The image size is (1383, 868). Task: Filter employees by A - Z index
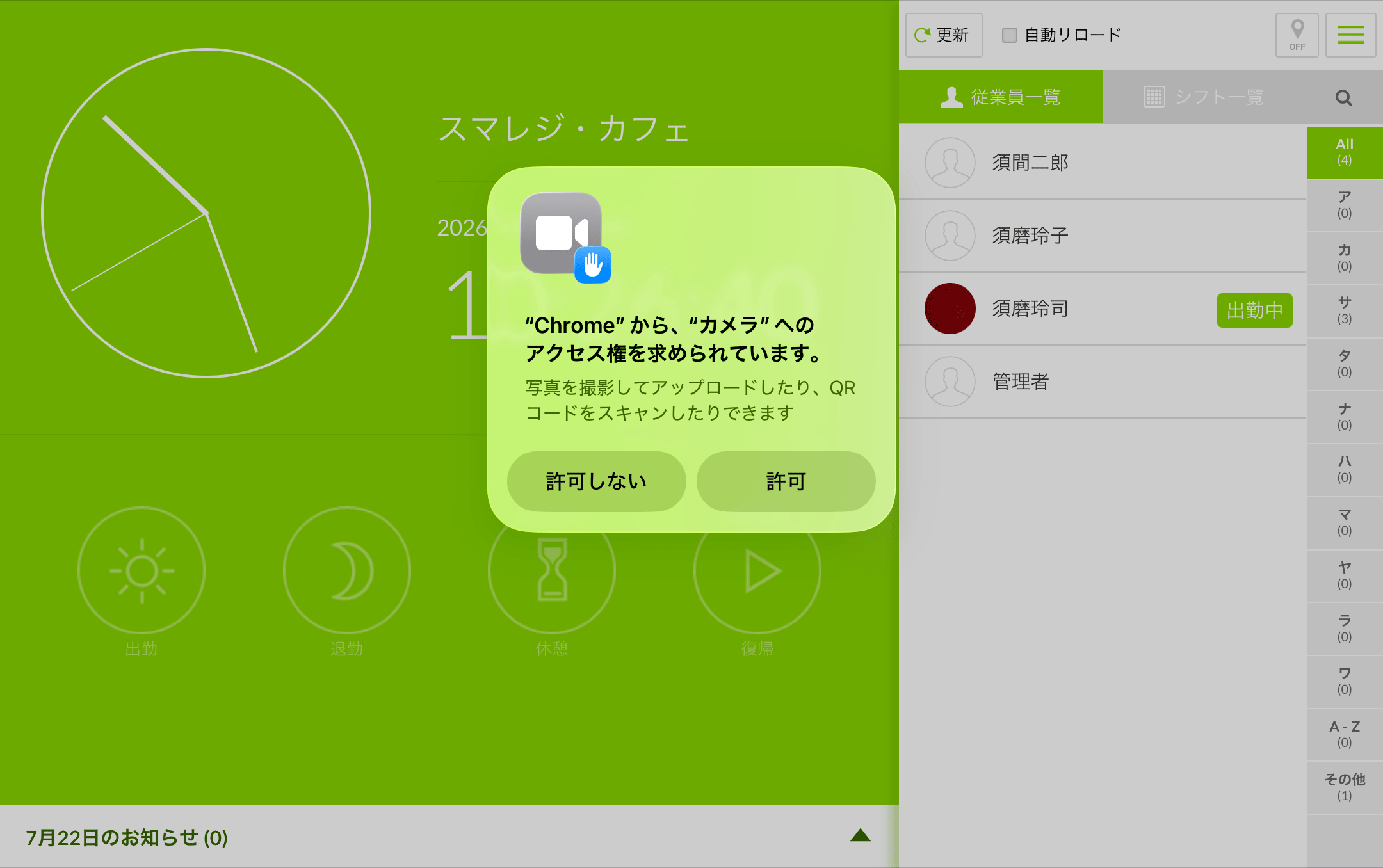tap(1345, 735)
